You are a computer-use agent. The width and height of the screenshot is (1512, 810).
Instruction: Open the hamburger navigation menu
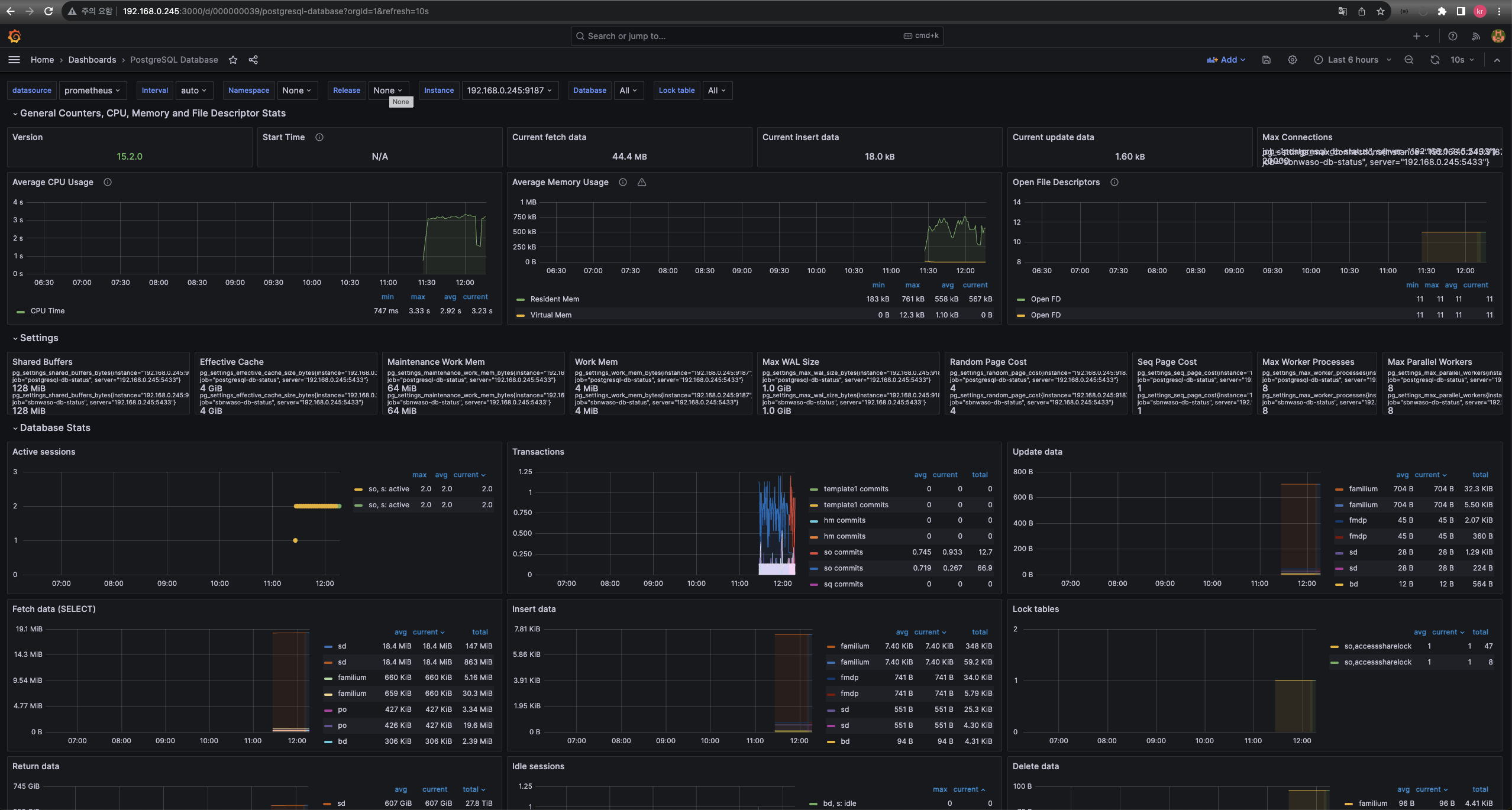[x=14, y=60]
